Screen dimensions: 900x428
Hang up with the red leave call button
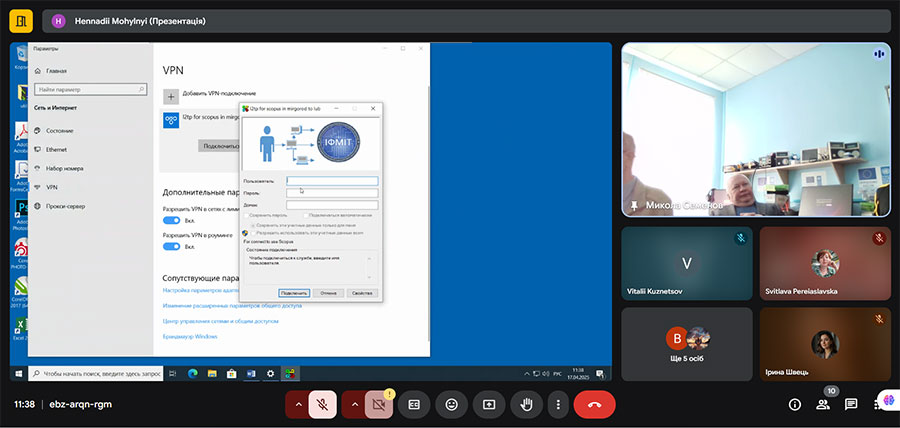pos(594,404)
